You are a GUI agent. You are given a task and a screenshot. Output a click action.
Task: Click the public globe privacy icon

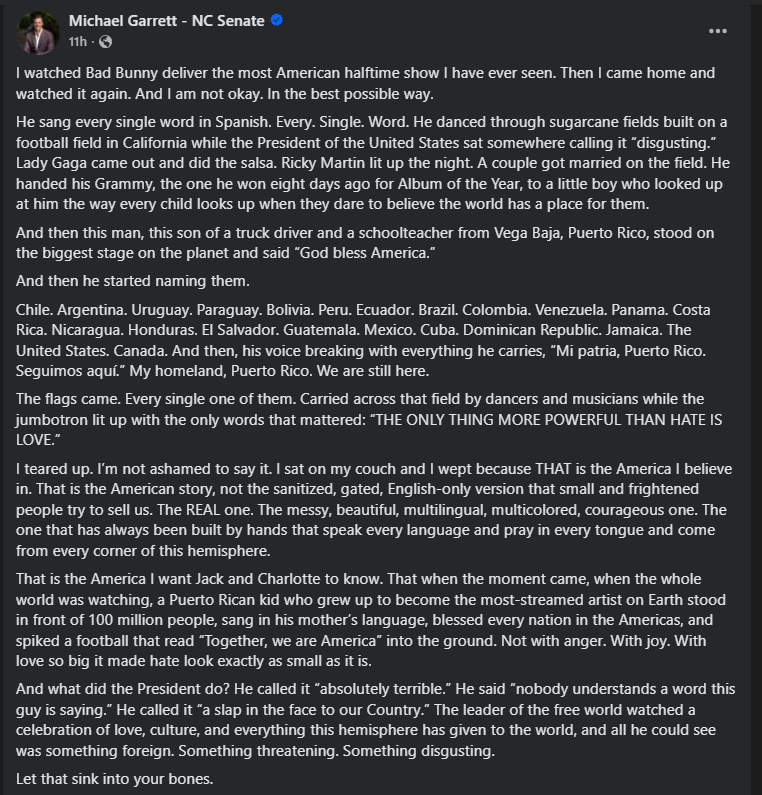[x=106, y=42]
